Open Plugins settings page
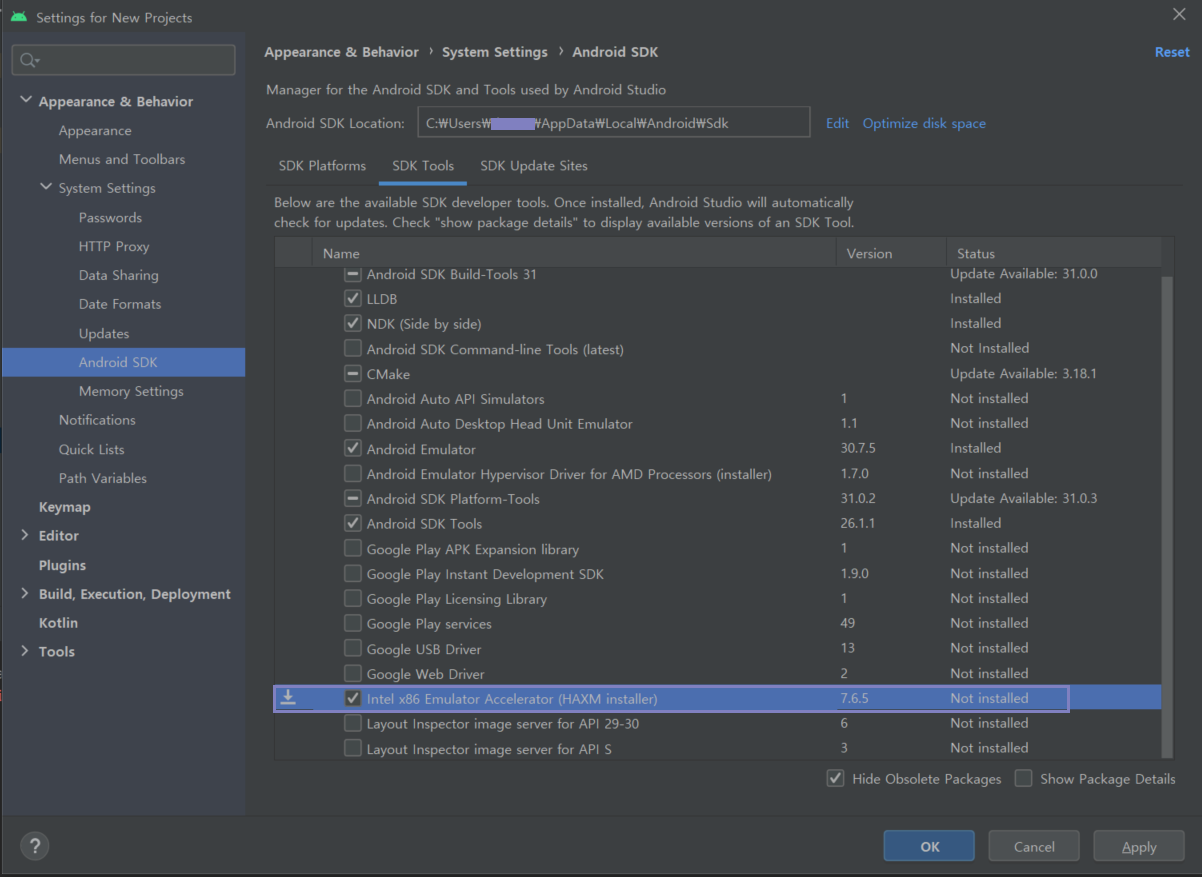Screen dimensions: 1202x877 (62, 565)
